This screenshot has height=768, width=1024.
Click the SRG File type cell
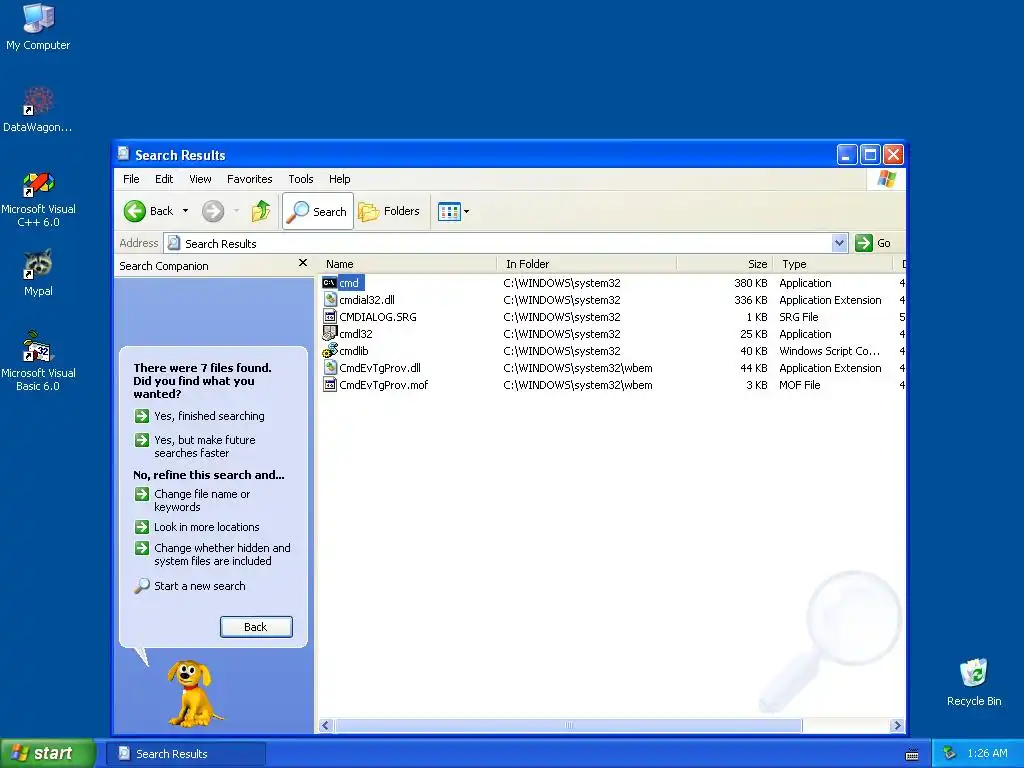tap(798, 317)
